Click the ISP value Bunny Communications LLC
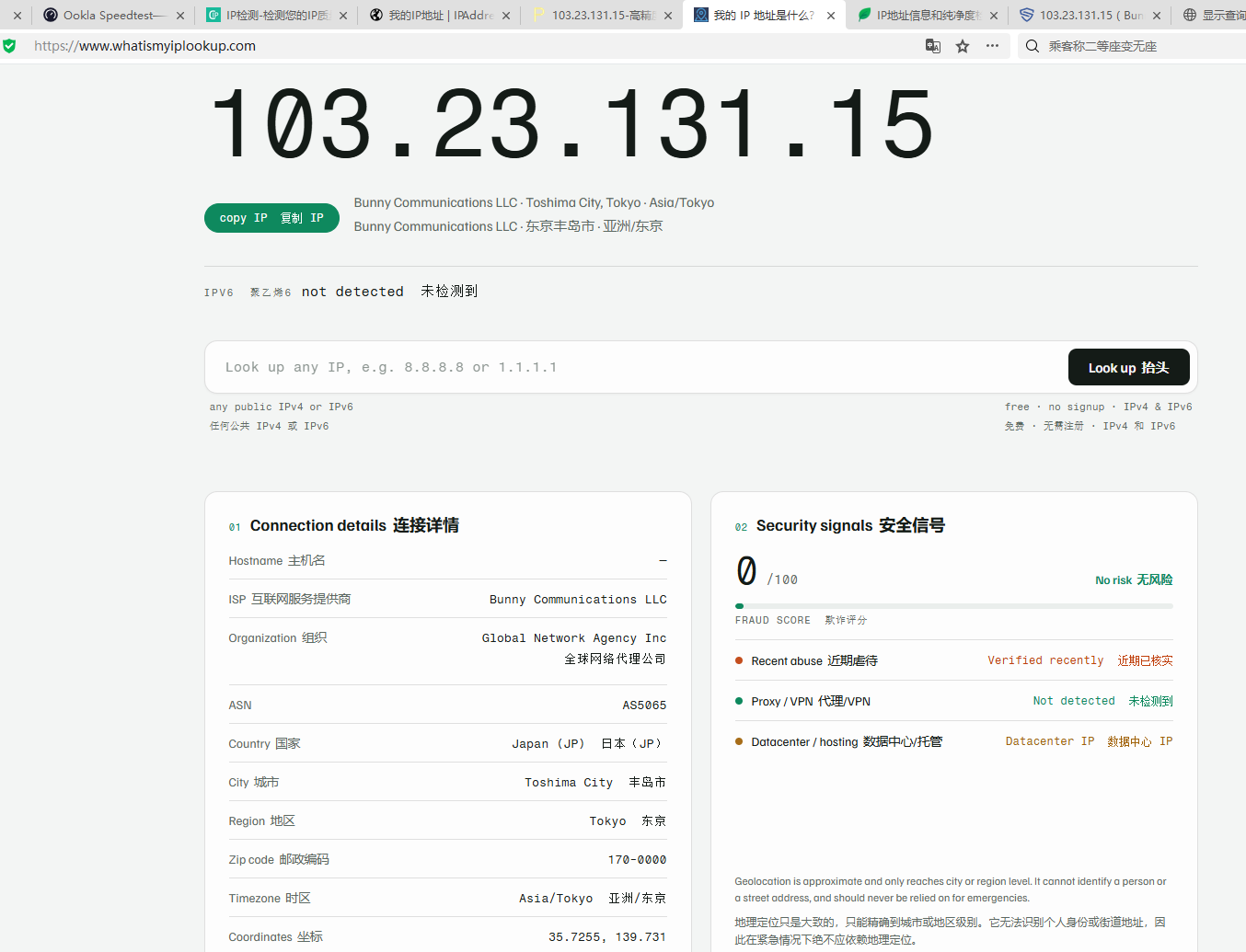 (x=578, y=600)
